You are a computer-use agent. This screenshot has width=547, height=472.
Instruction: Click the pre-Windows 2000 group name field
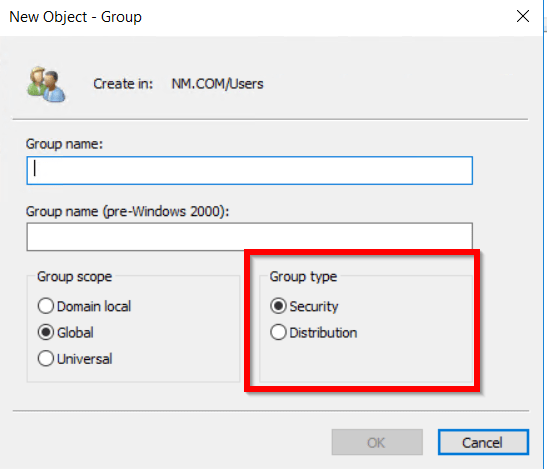(249, 237)
